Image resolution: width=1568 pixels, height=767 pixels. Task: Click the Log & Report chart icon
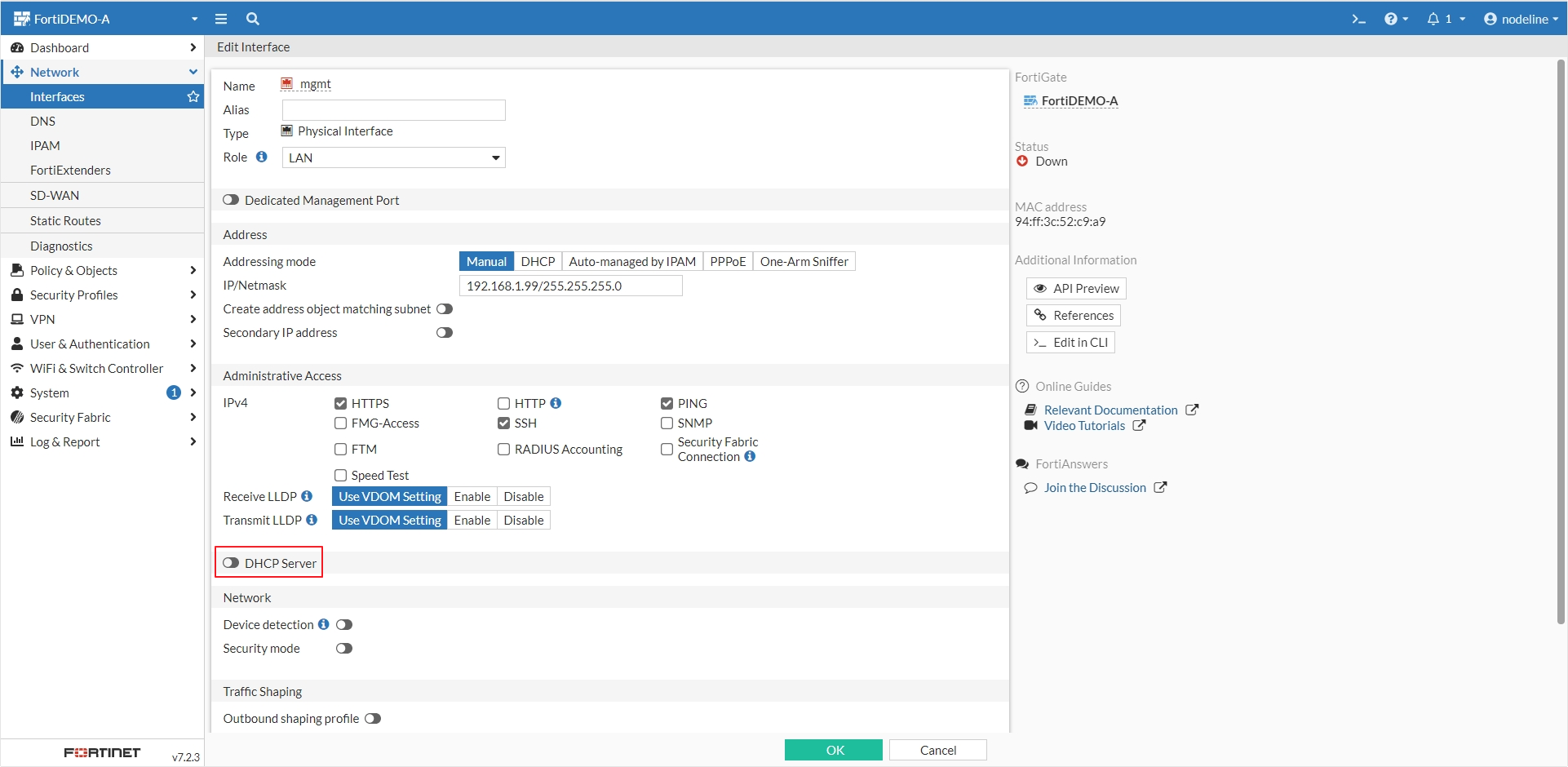[x=17, y=441]
